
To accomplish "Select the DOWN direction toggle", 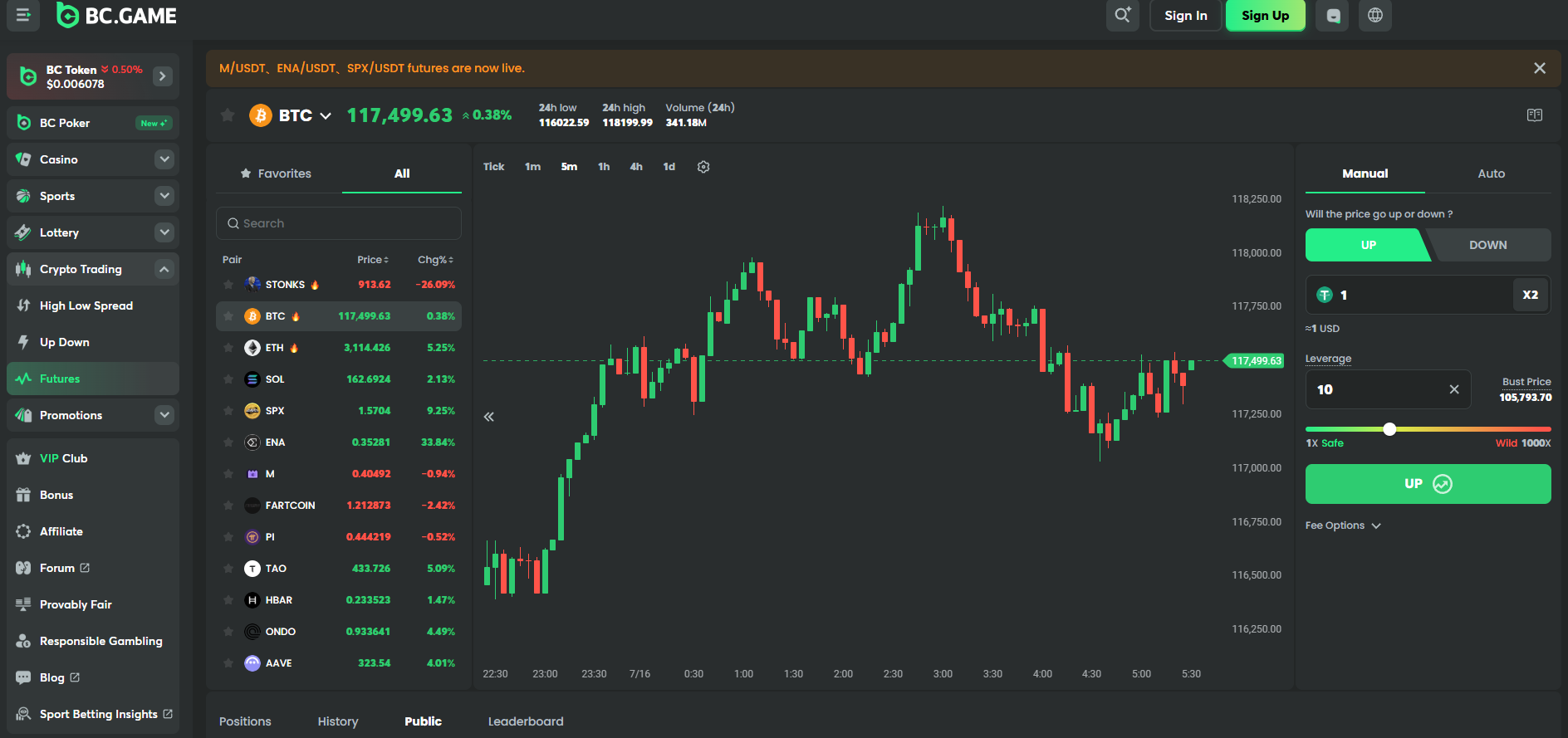I will (x=1488, y=245).
